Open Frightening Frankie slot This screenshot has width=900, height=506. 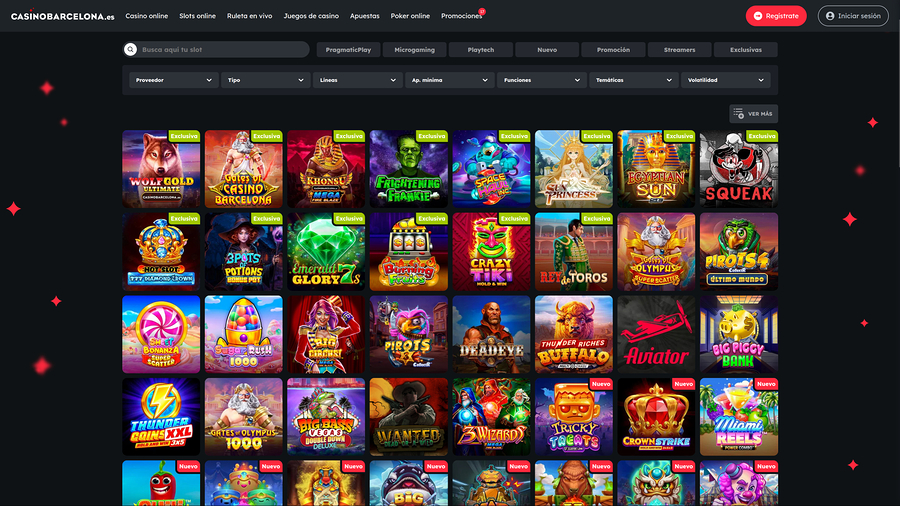point(409,169)
